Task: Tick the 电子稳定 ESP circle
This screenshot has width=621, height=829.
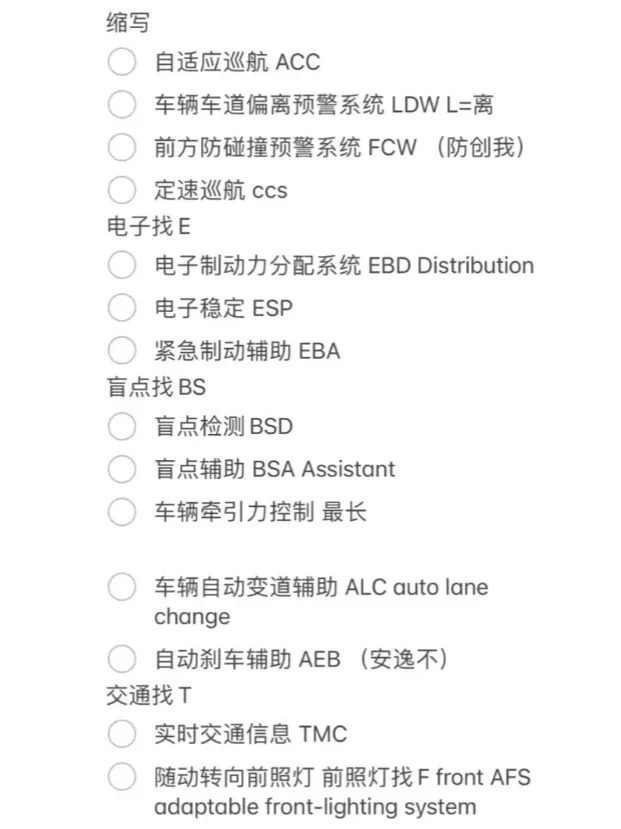Action: pos(121,308)
